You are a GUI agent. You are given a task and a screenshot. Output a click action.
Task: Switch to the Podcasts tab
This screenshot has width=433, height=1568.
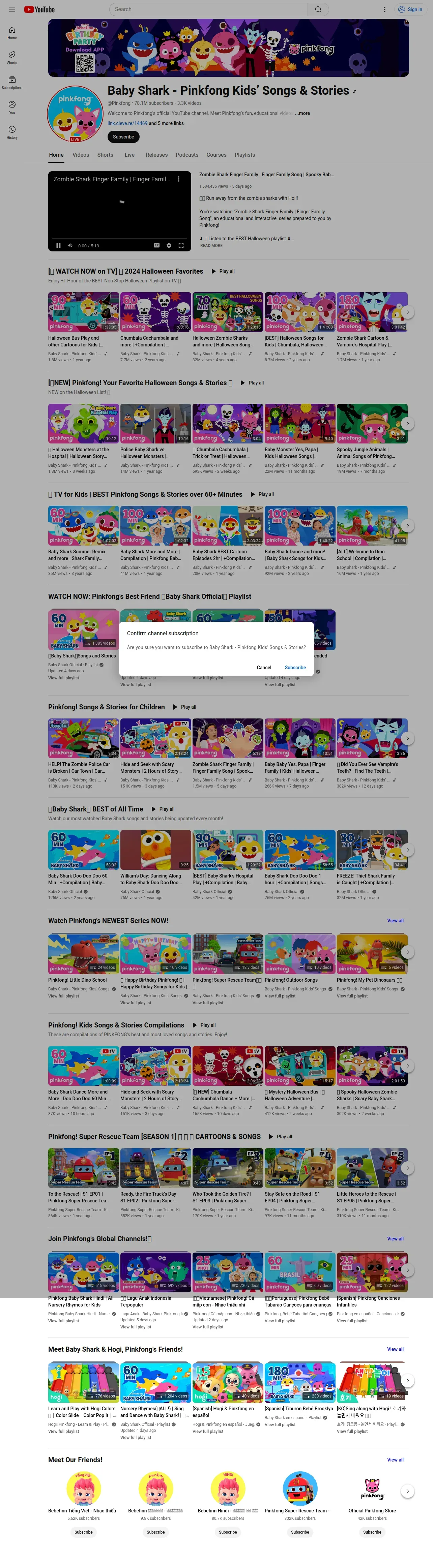pos(187,155)
